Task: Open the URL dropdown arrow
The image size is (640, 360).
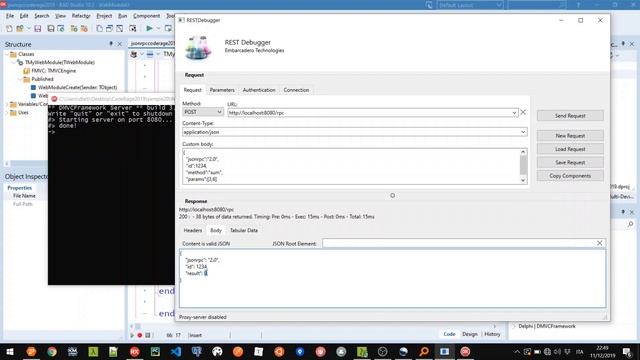Action: tap(514, 113)
